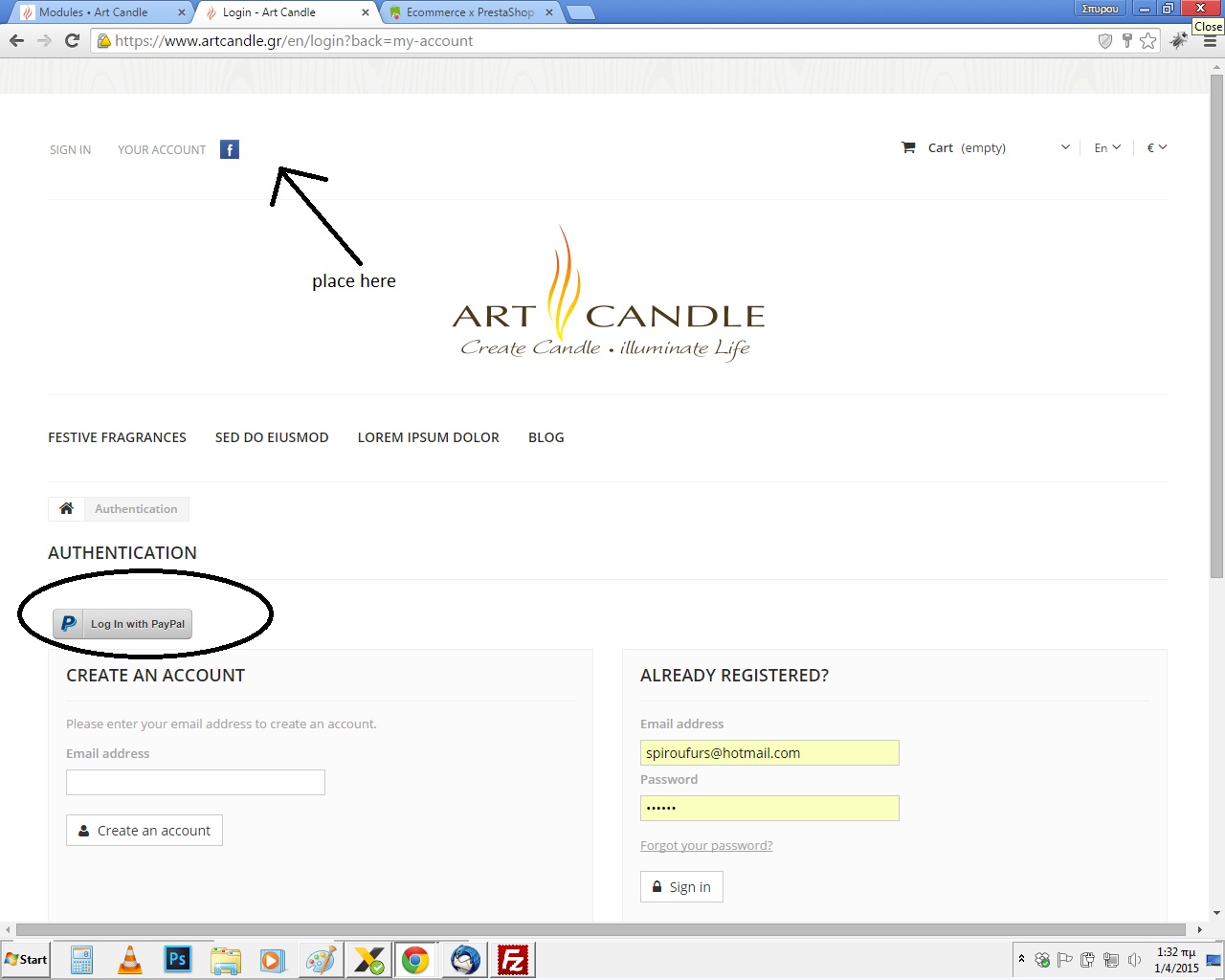Click the Log In with PayPal button
This screenshot has height=980, width=1225.
[122, 624]
